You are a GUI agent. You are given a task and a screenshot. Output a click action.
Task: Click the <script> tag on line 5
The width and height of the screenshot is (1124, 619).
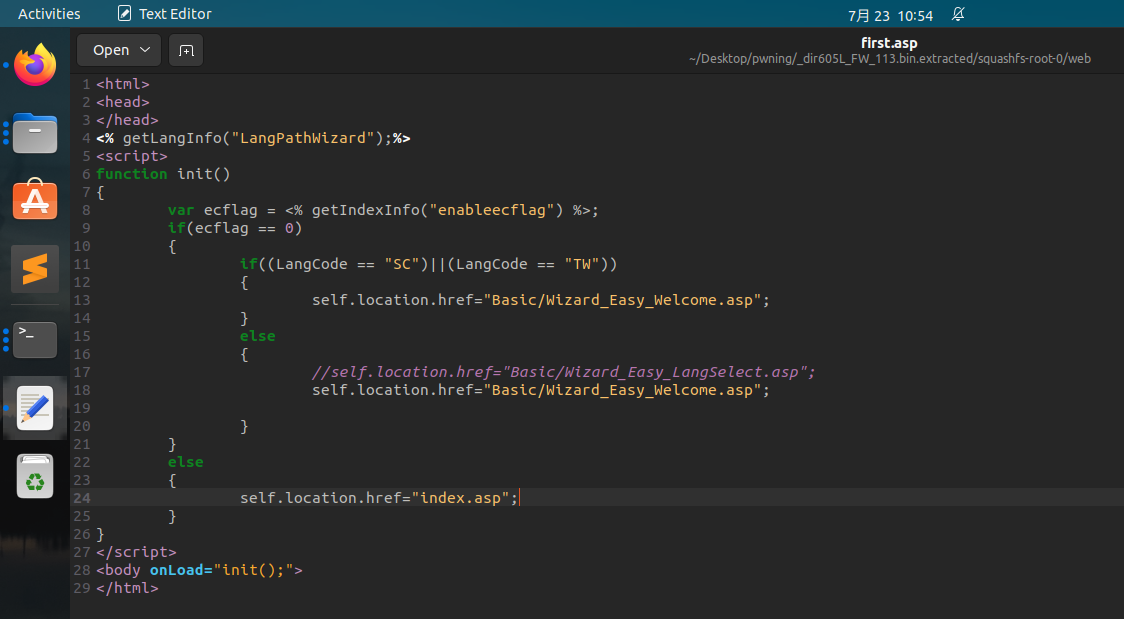tap(132, 155)
